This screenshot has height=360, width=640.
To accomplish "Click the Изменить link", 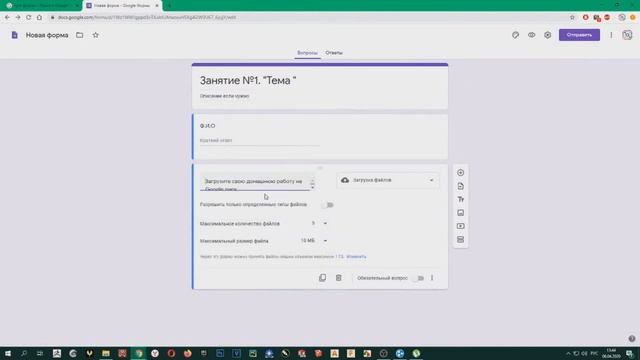I will (356, 257).
